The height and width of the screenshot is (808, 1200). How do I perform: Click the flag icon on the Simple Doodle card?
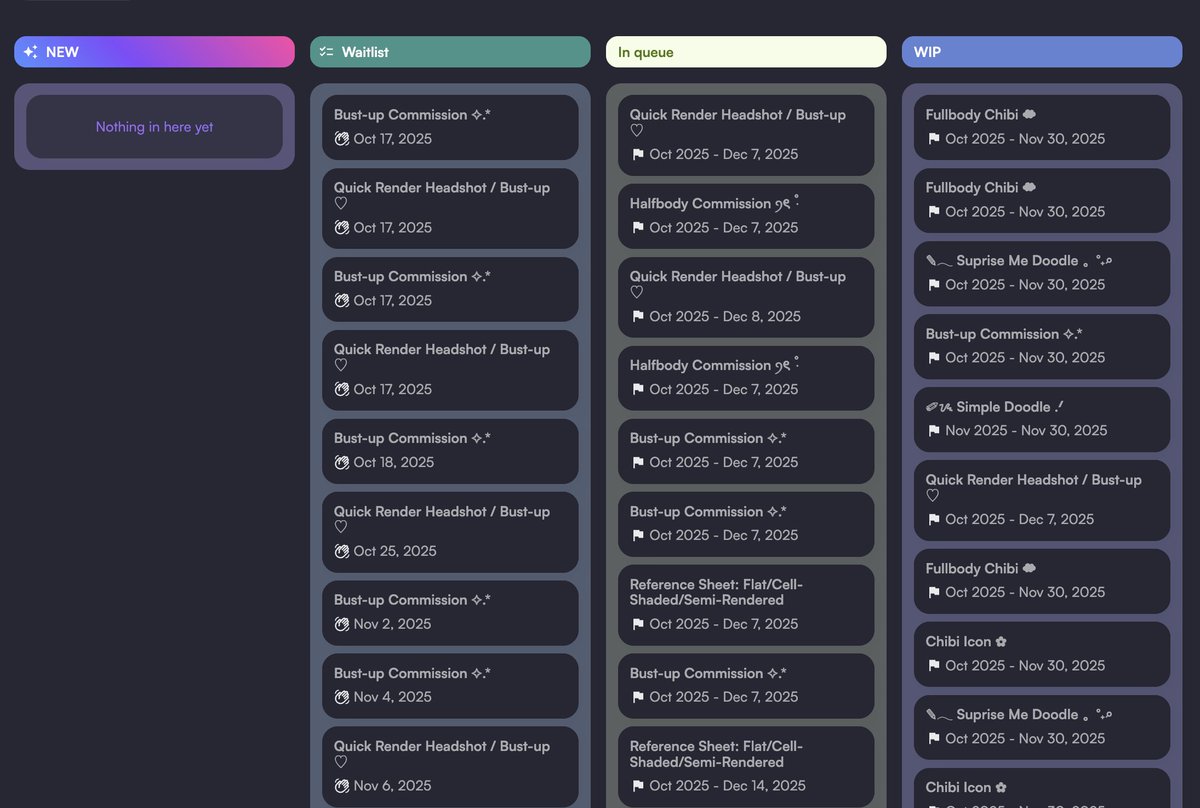click(x=933, y=430)
